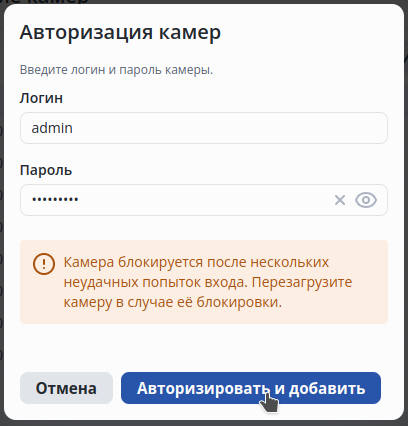Clear the password with the X icon
Image resolution: width=408 pixels, height=426 pixels.
click(340, 200)
